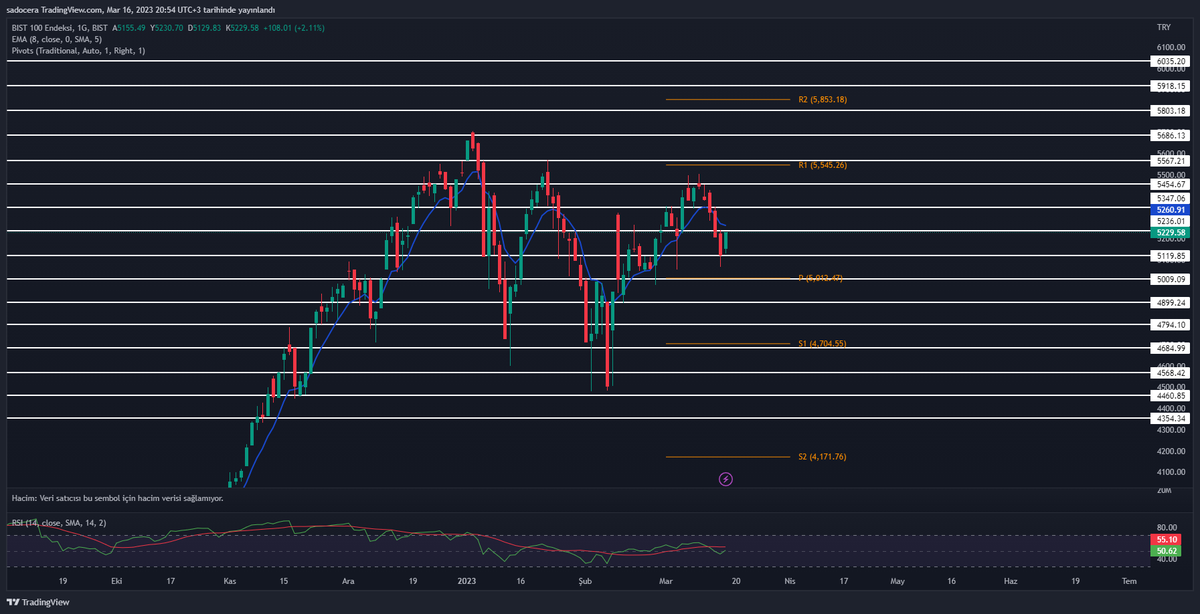Click the Hacim volume data notice text
Screen dimensions: 1200x614
117,497
